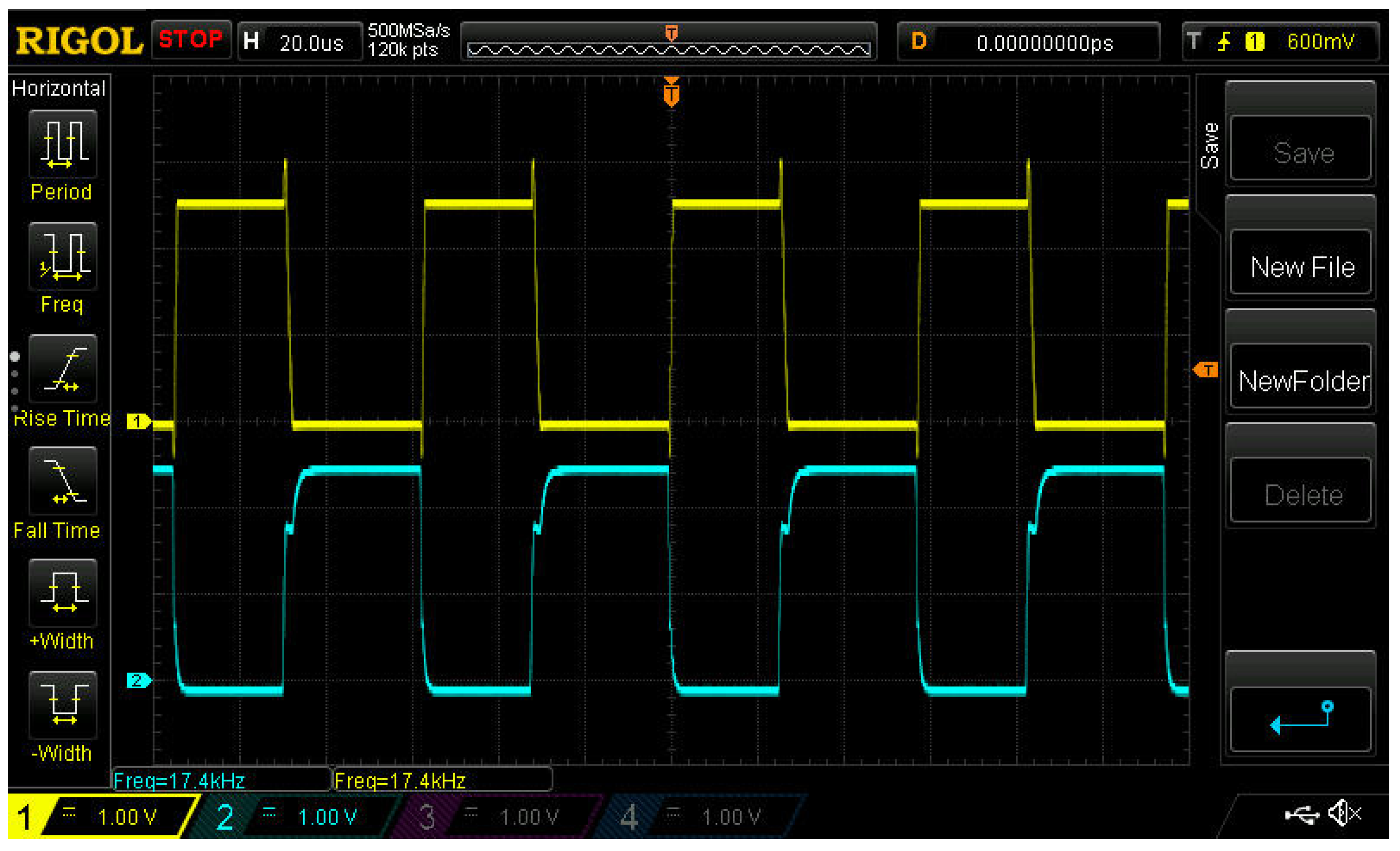Click the USB connection status icon
The image size is (1400, 851).
1302,815
